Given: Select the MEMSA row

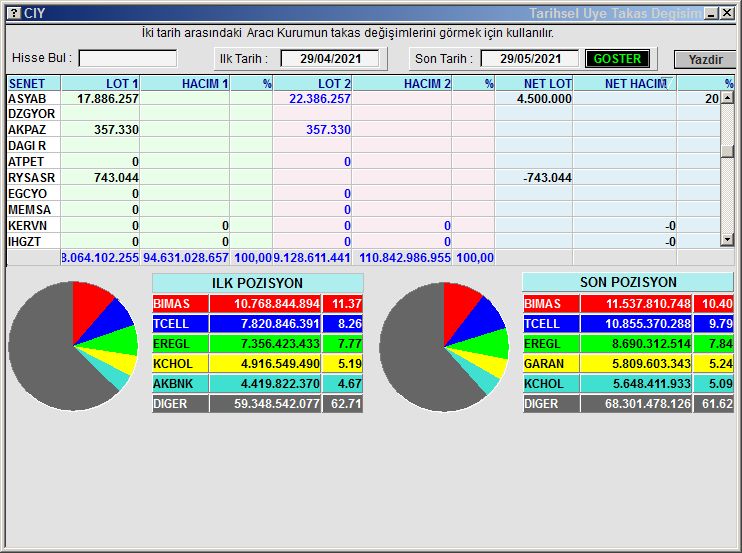Looking at the screenshot, I should pos(363,210).
